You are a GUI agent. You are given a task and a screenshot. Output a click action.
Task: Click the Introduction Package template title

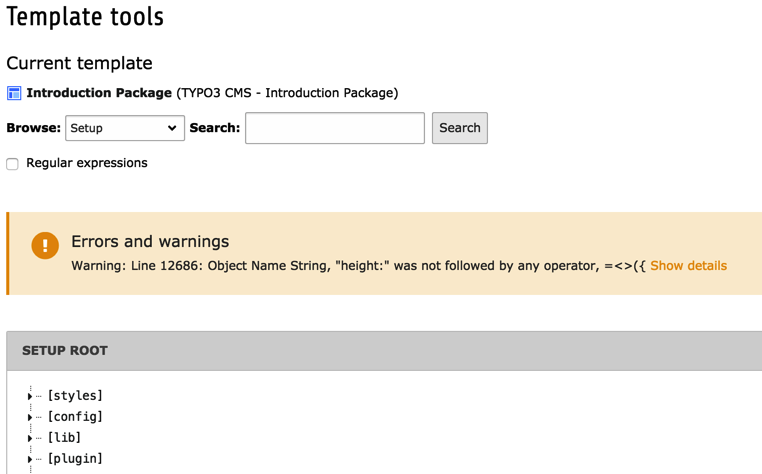(99, 93)
